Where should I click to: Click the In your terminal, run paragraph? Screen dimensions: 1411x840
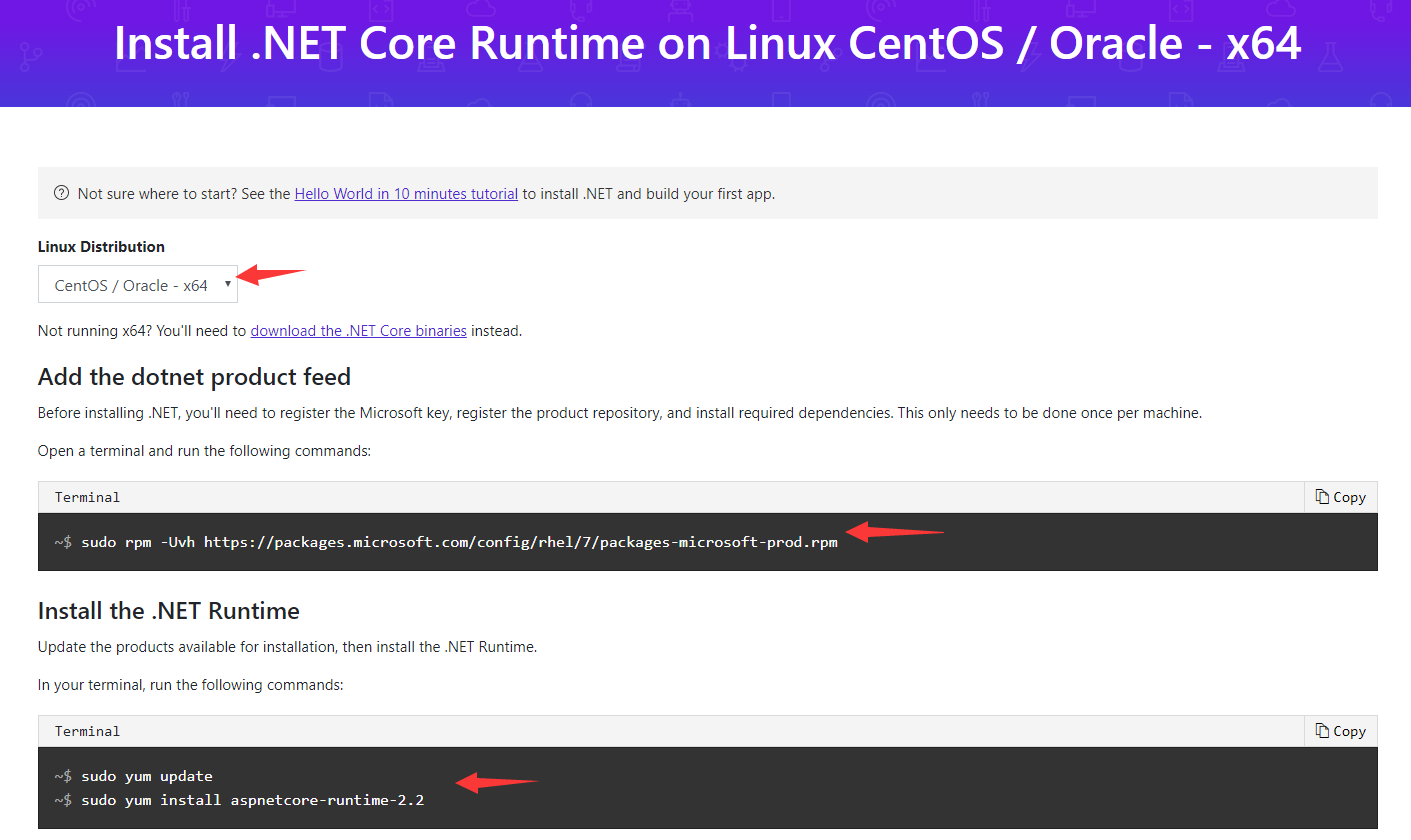(x=190, y=685)
